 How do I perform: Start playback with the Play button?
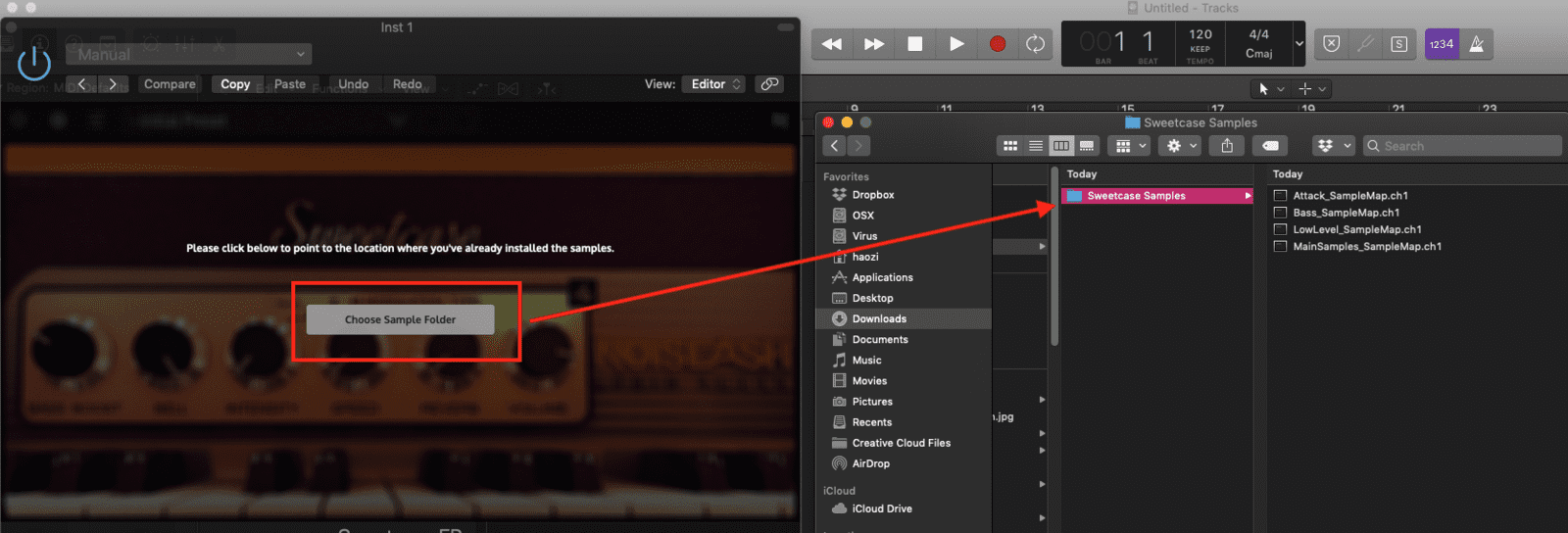point(955,44)
